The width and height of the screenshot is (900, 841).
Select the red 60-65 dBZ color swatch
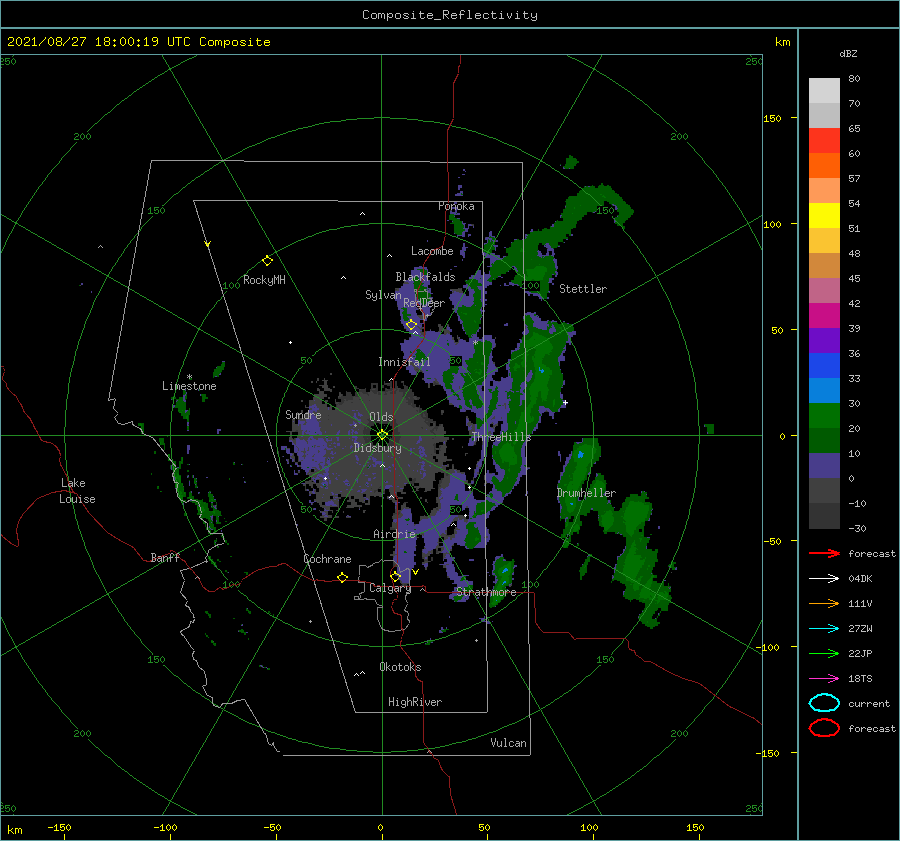(x=824, y=141)
